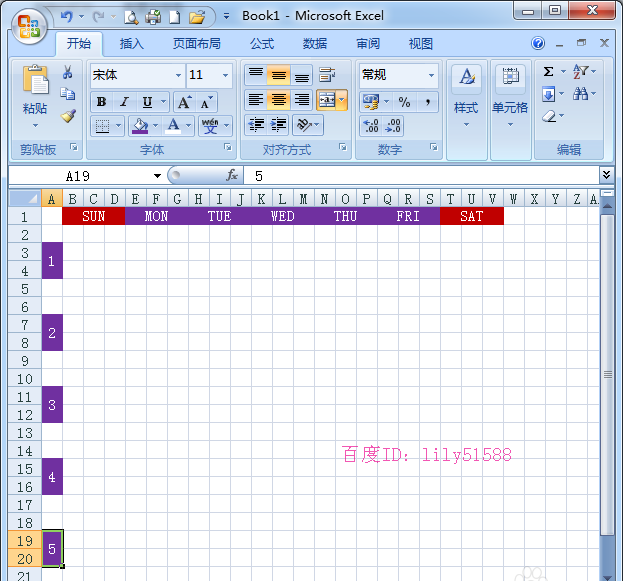Click the AutoSum sigma icon

(x=548, y=72)
